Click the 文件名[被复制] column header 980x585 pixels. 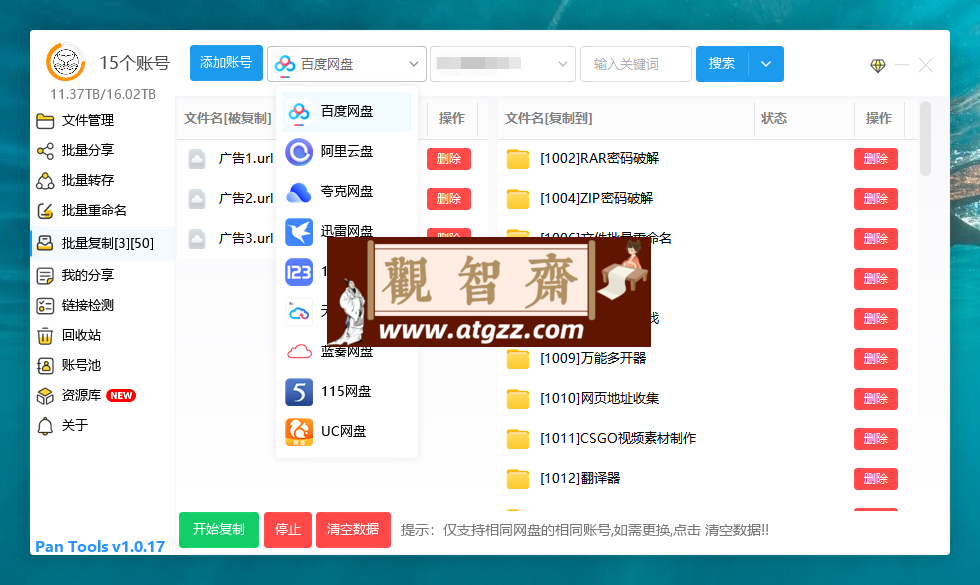[x=228, y=118]
